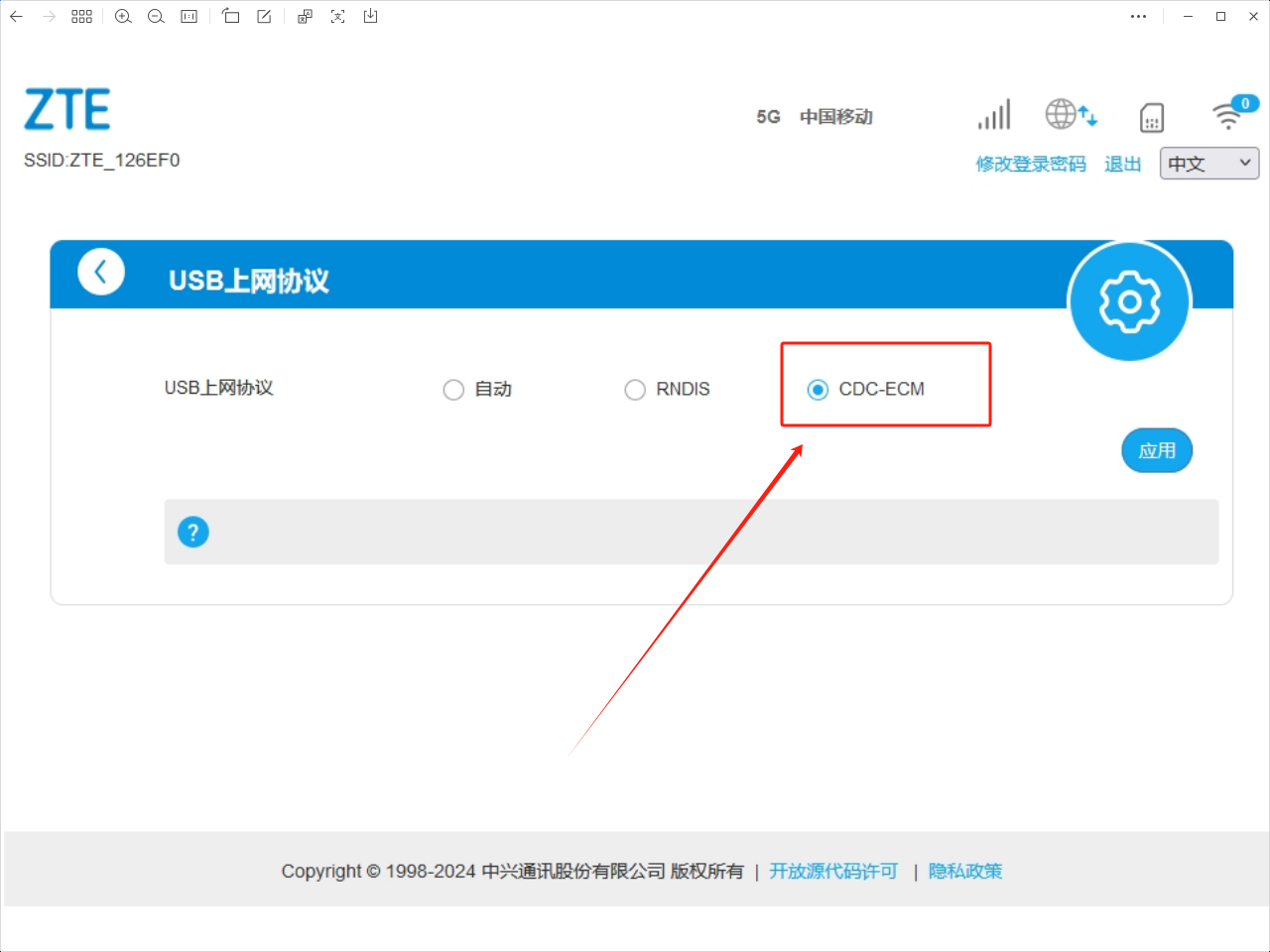Click the Wi-Fi icon with 0 badge
This screenshot has height=952, width=1270.
pyautogui.click(x=1230, y=116)
